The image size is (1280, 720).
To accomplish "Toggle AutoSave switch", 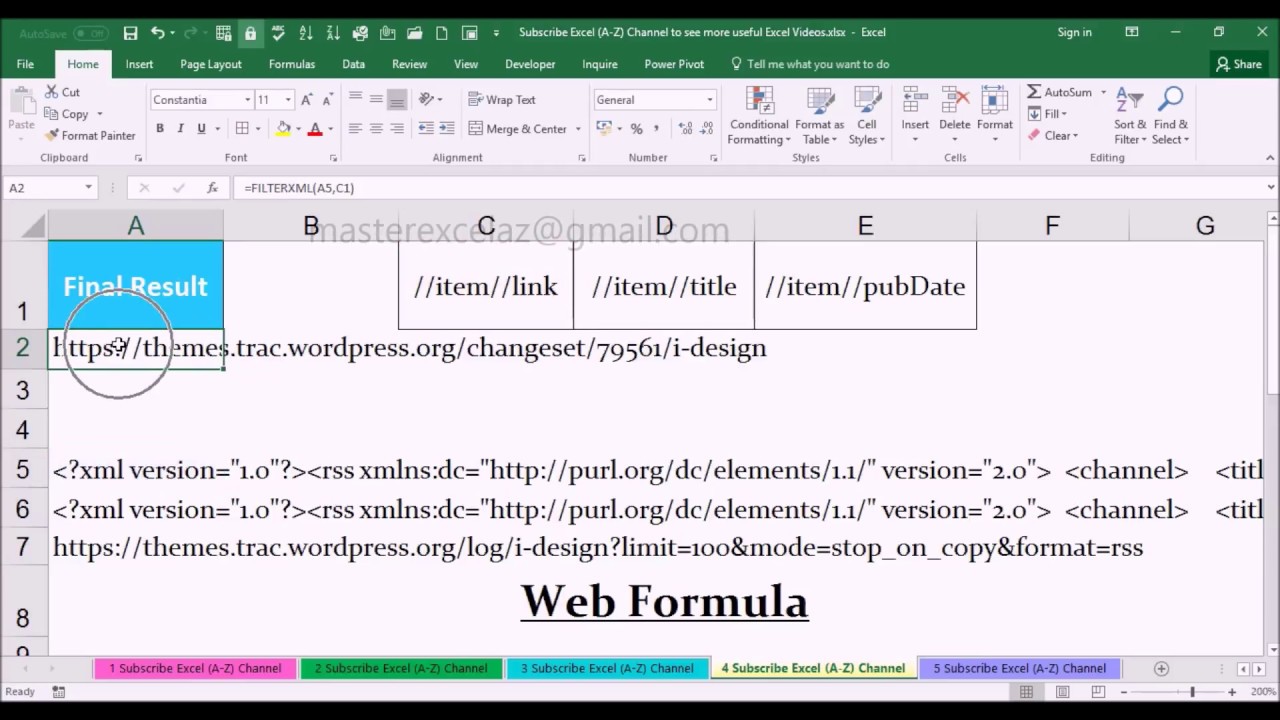I will (x=90, y=33).
